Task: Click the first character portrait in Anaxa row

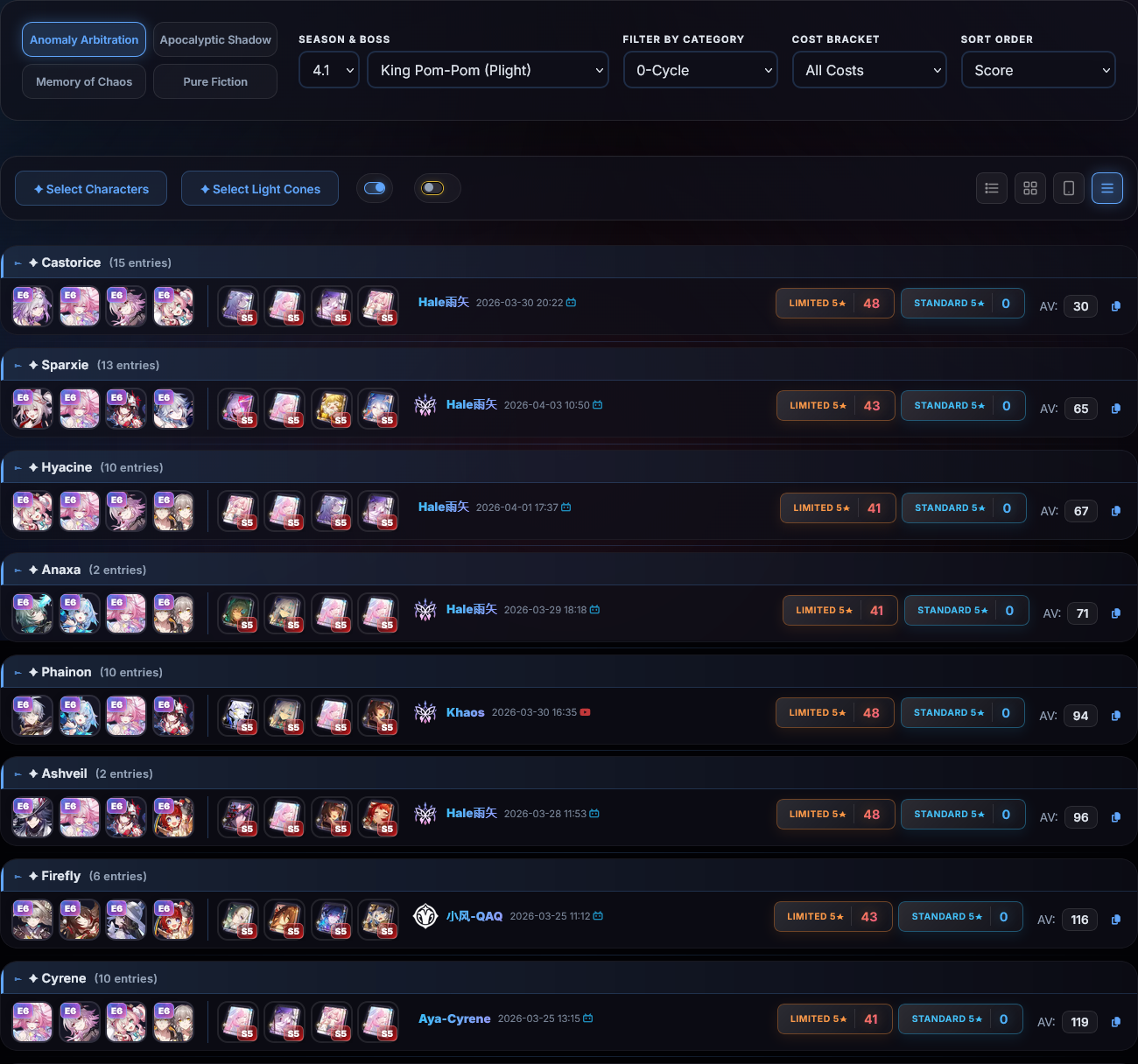Action: coord(32,613)
